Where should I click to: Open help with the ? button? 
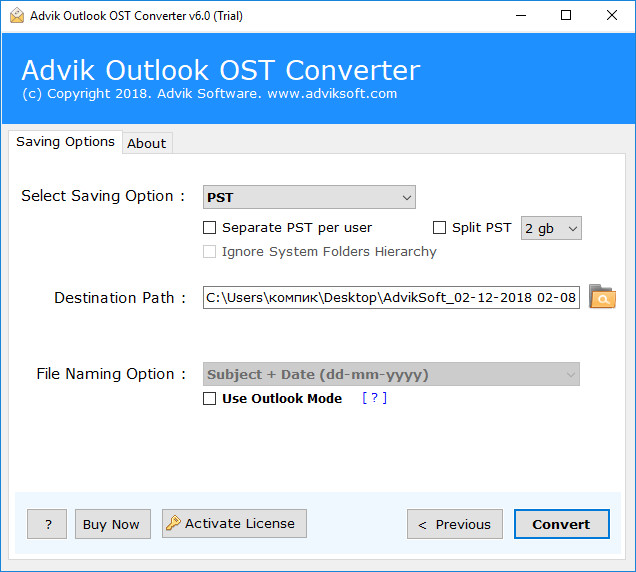pyautogui.click(x=47, y=524)
